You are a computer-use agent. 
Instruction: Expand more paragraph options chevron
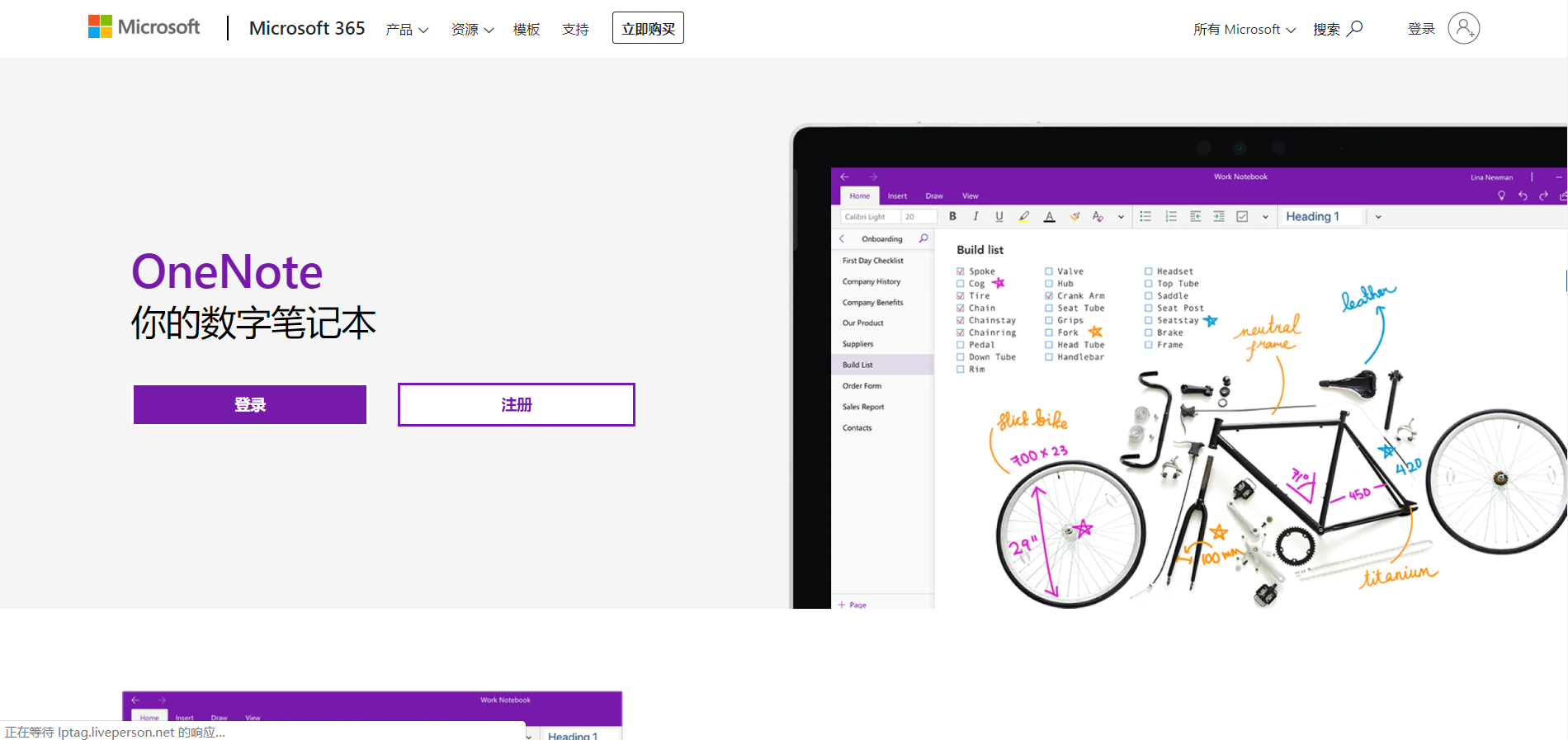(1265, 217)
